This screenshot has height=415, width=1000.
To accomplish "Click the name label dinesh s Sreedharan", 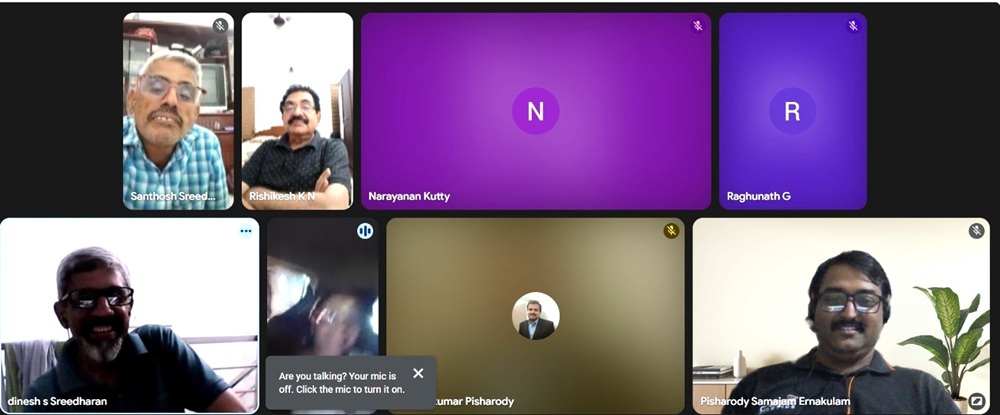I will [x=57, y=402].
